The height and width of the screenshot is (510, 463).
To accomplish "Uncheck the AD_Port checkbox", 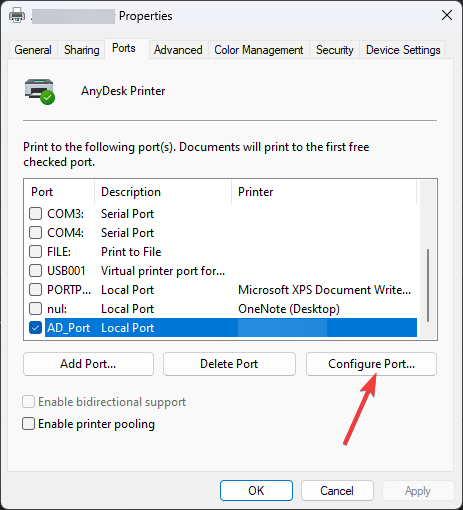I will [x=35, y=328].
